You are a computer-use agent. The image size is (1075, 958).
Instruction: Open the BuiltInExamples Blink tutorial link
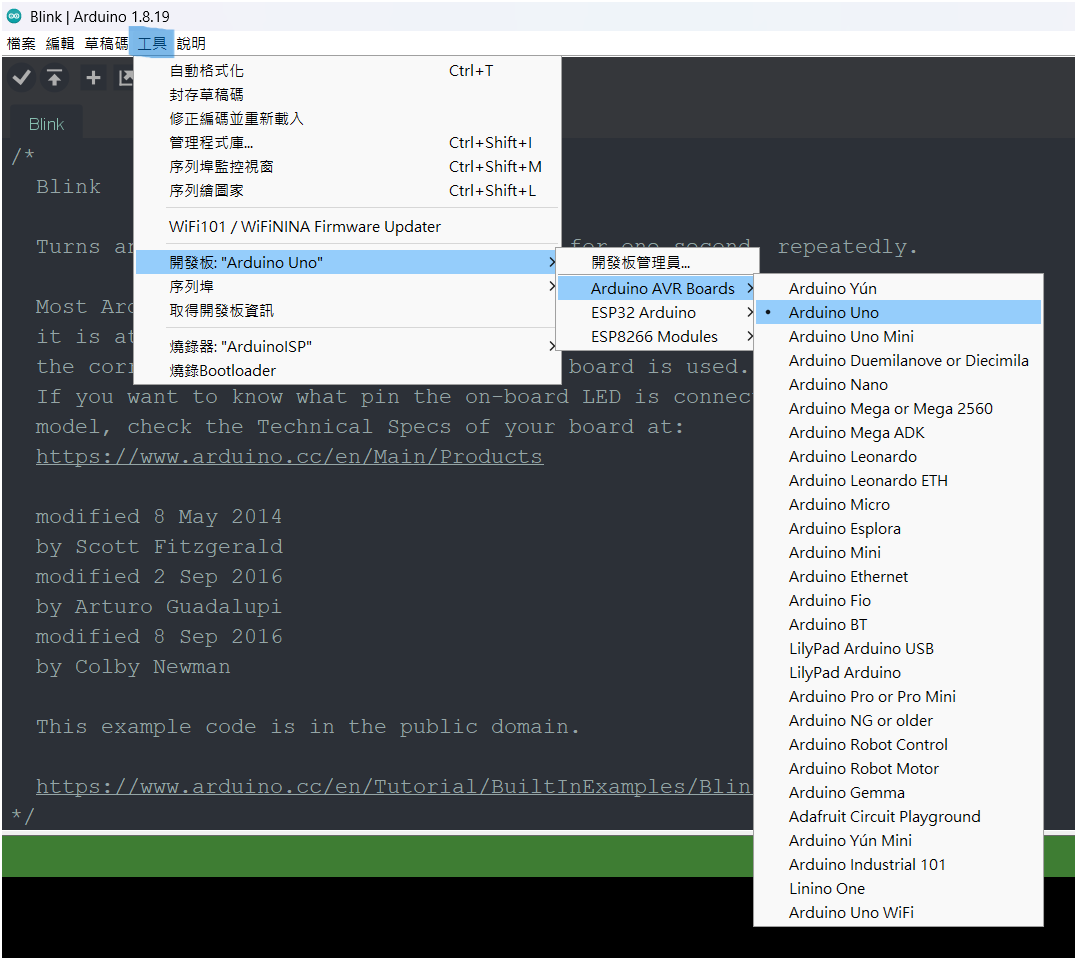pos(394,787)
